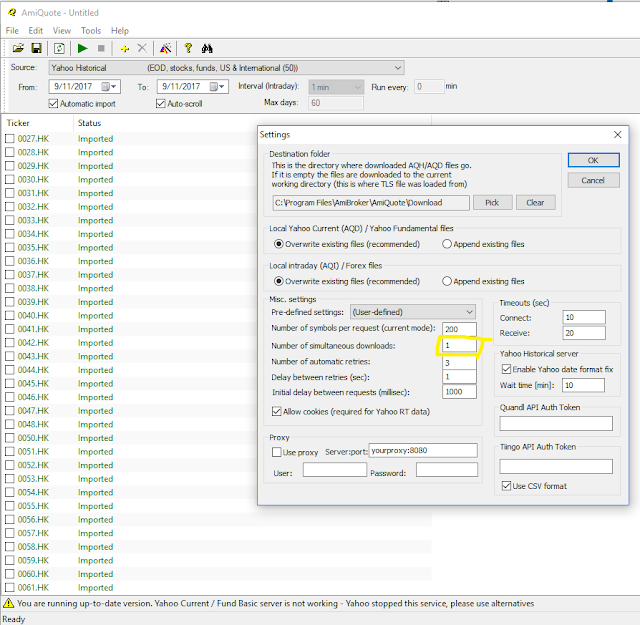The height and width of the screenshot is (625, 640).
Task: Click Number of automatic retries field
Action: coord(459,363)
